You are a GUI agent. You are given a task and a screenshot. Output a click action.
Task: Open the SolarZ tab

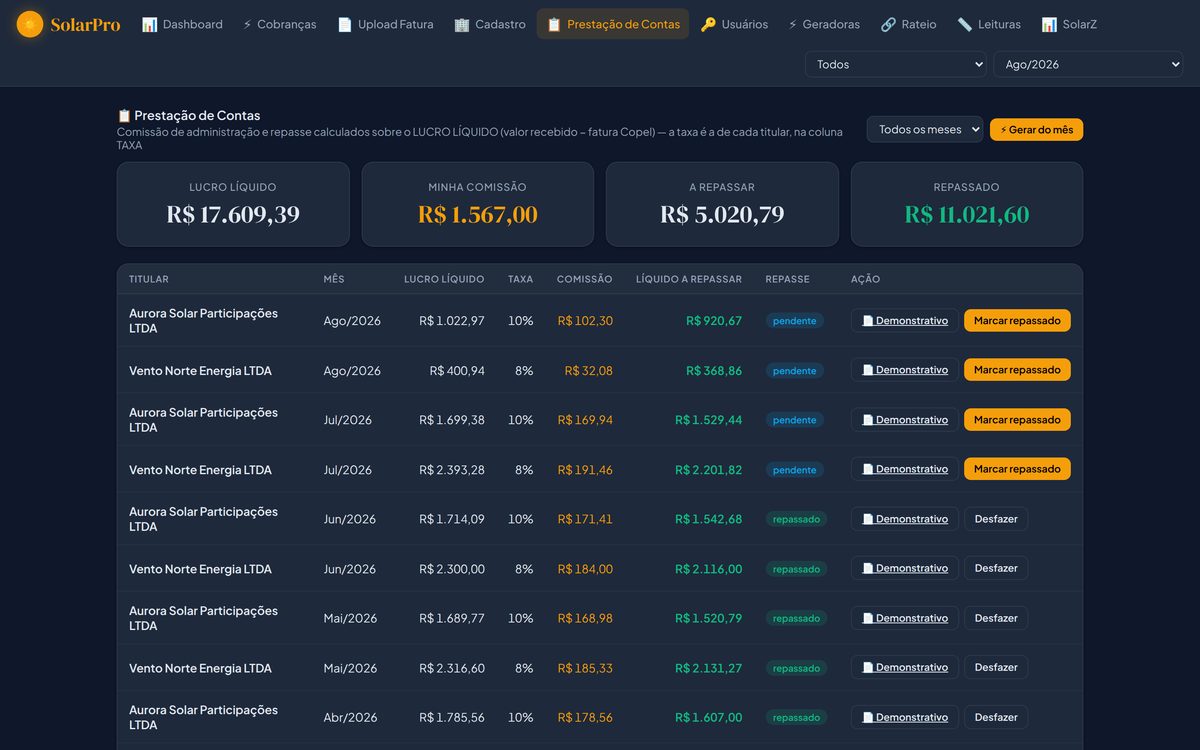(1069, 24)
